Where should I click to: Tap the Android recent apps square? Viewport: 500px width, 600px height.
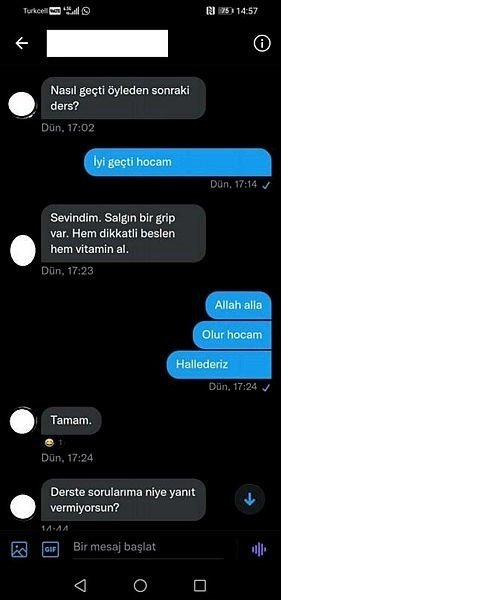pyautogui.click(x=200, y=585)
